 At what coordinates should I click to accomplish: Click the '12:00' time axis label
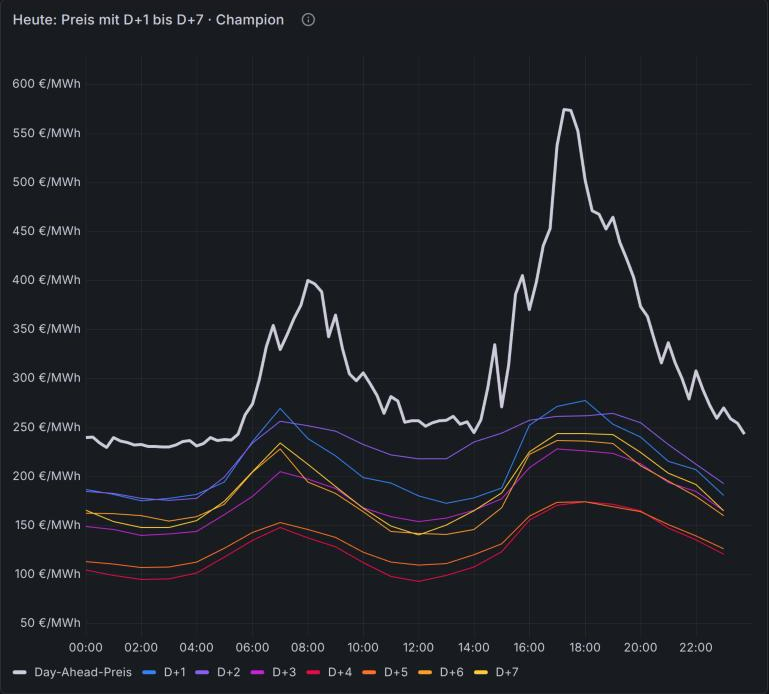[418, 647]
